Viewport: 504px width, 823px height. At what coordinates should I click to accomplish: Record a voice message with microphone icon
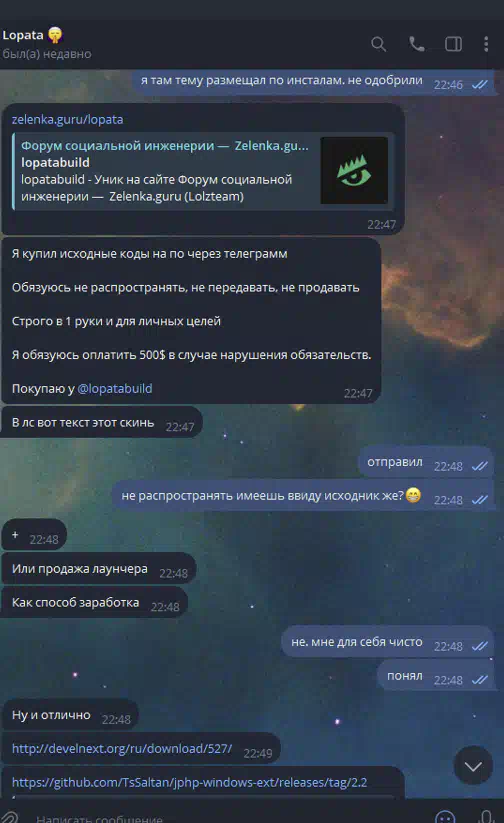486,817
